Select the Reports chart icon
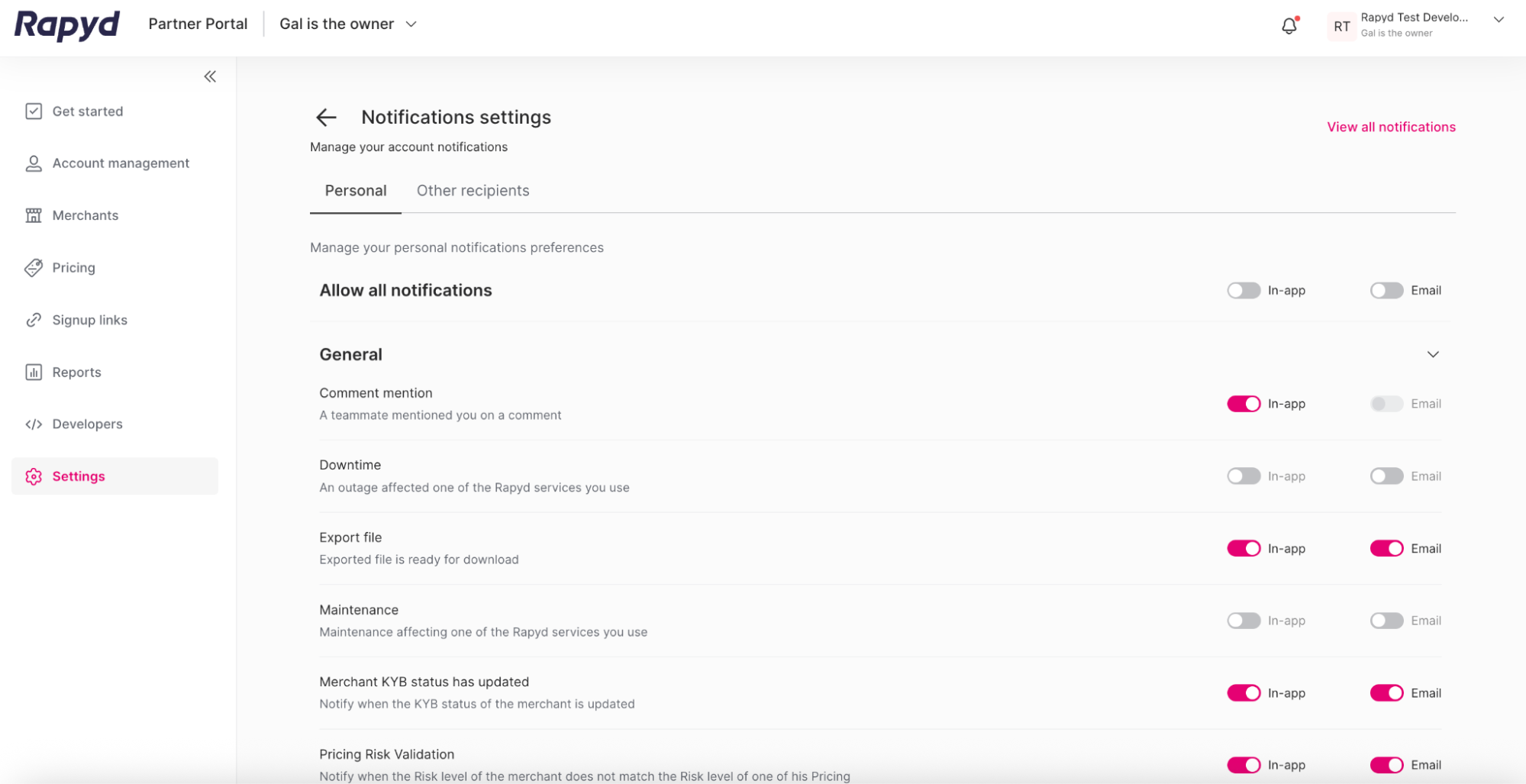Screen dimensions: 1526x784 (34, 372)
